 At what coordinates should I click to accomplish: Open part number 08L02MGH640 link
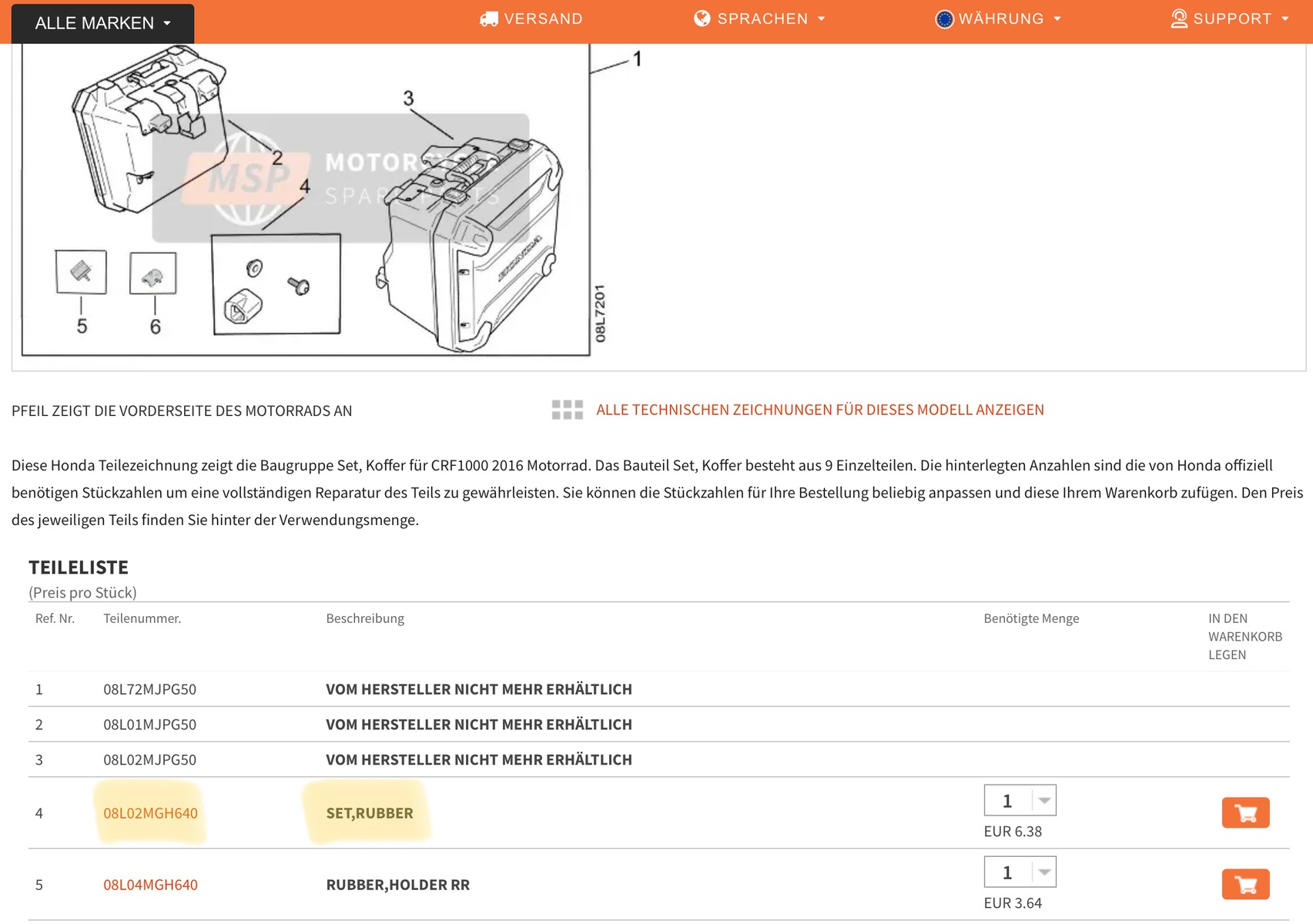[x=150, y=813]
